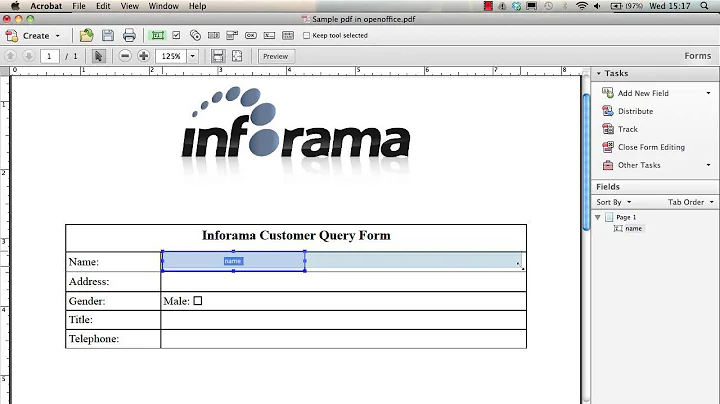
Task: Open the Create menu button
Action: coord(33,35)
